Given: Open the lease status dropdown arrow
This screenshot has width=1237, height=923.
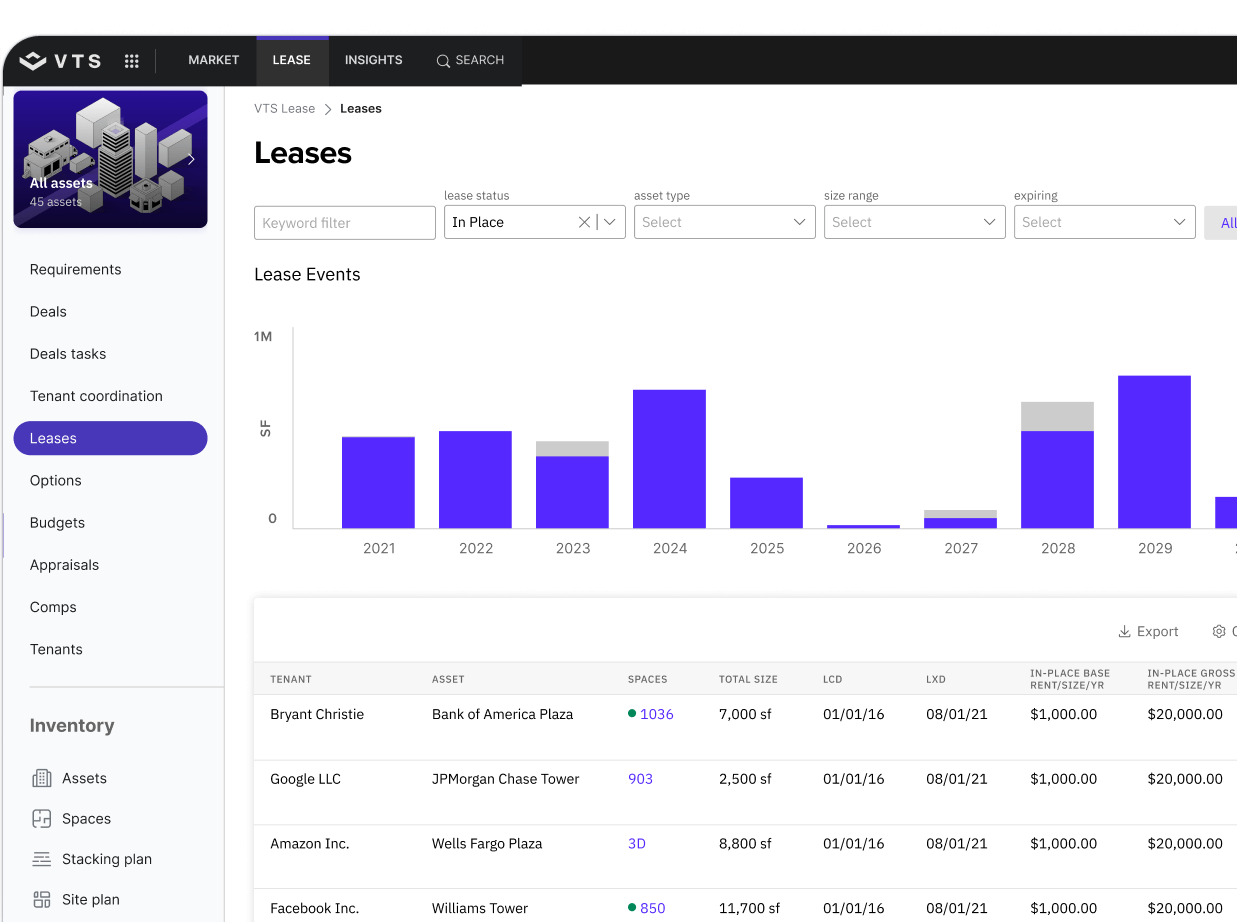Looking at the screenshot, I should 610,222.
